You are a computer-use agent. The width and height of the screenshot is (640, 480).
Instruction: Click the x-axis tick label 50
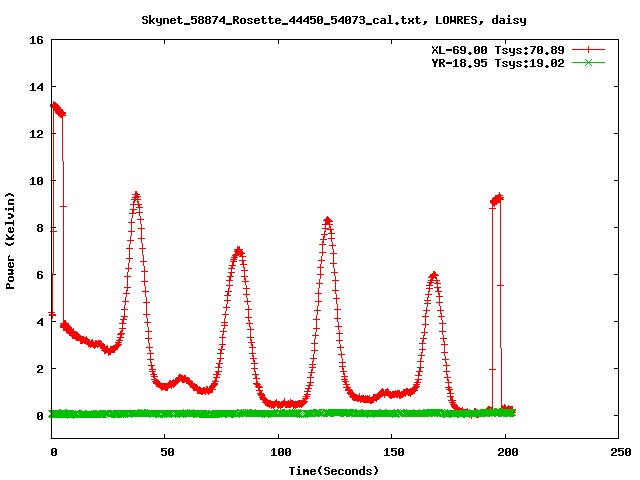tap(167, 452)
